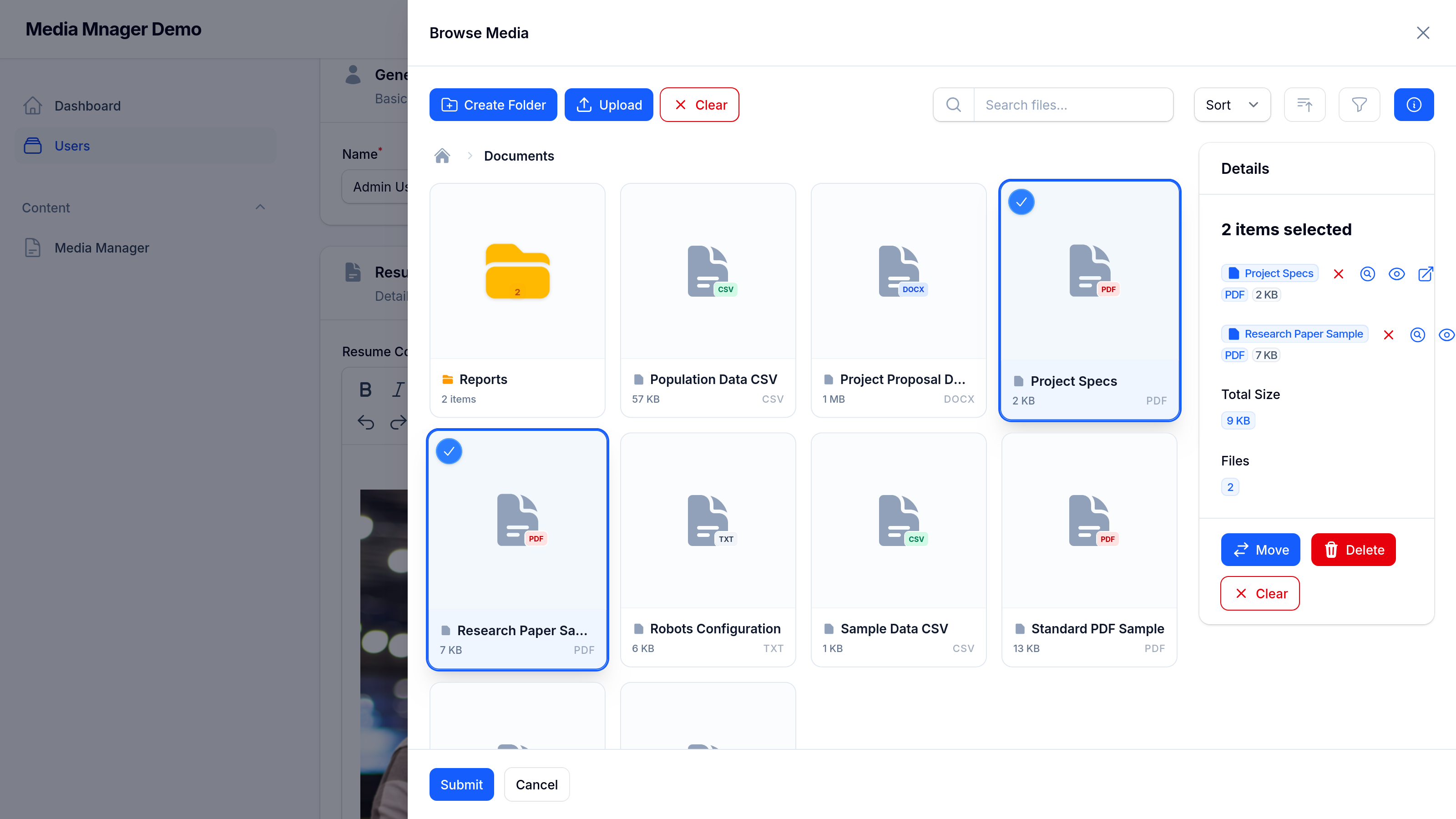Open Media Manager sidebar item

pyautogui.click(x=102, y=248)
